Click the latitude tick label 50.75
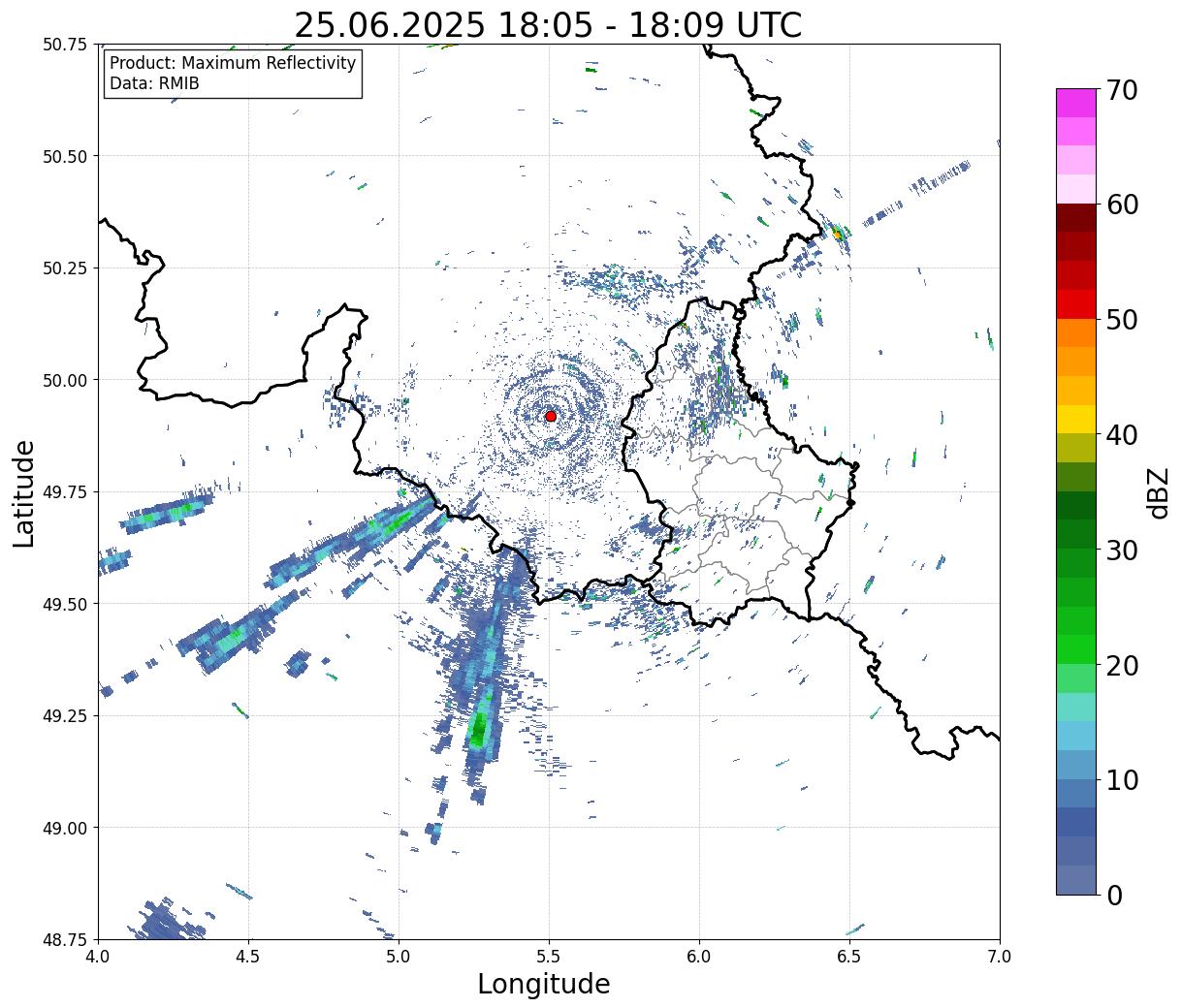The width and height of the screenshot is (1182, 1008). tap(65, 45)
